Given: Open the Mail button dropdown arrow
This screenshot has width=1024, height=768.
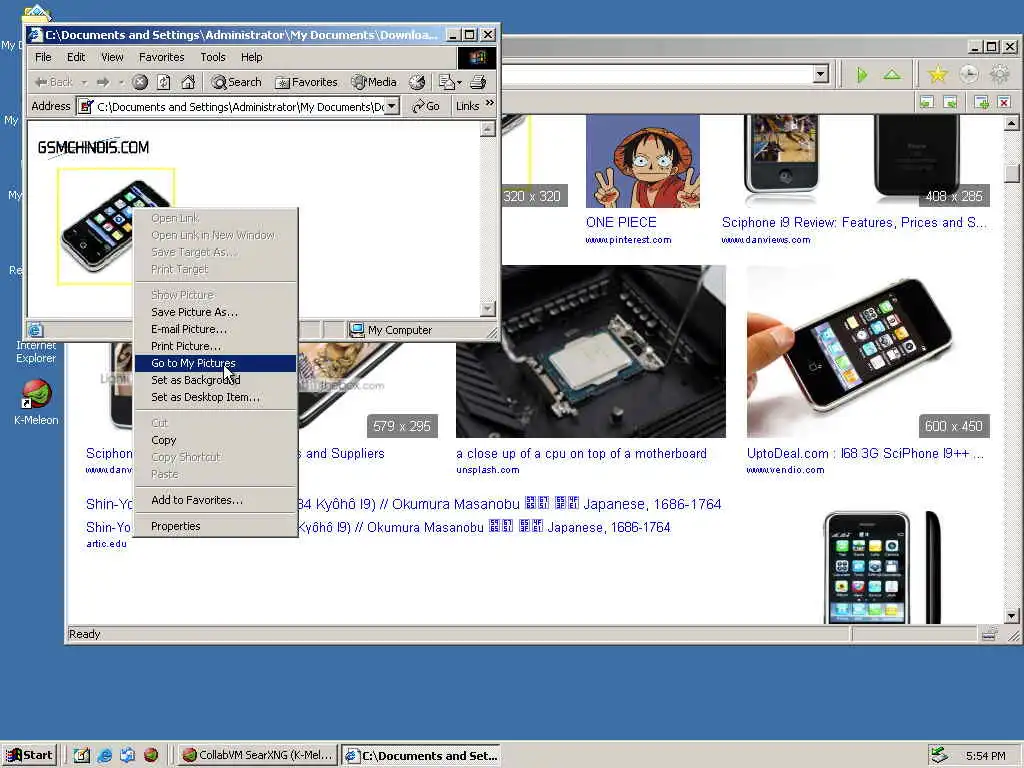Looking at the screenshot, I should click(460, 83).
